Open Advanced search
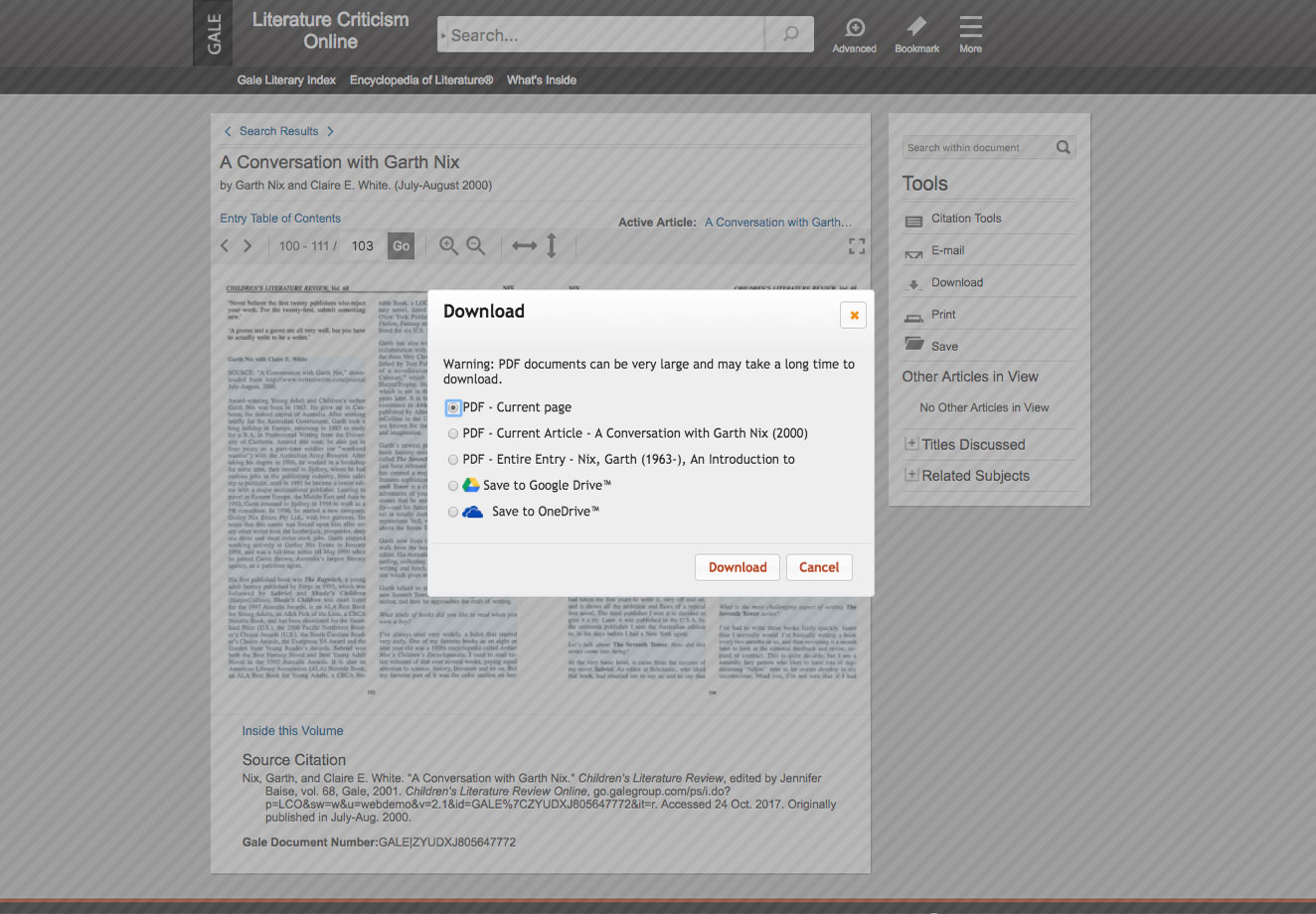This screenshot has height=914, width=1316. [855, 35]
